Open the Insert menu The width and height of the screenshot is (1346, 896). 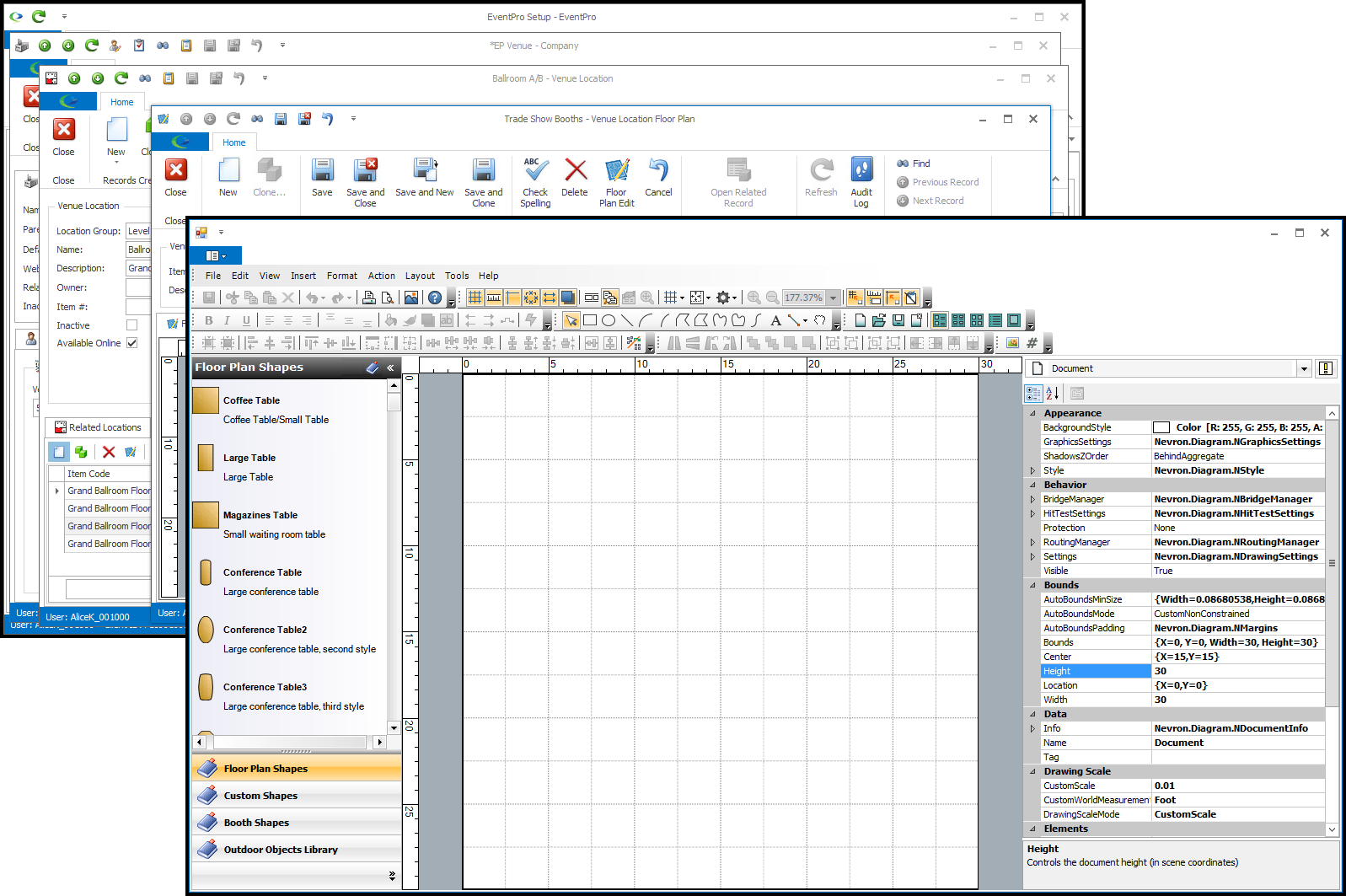click(x=303, y=276)
